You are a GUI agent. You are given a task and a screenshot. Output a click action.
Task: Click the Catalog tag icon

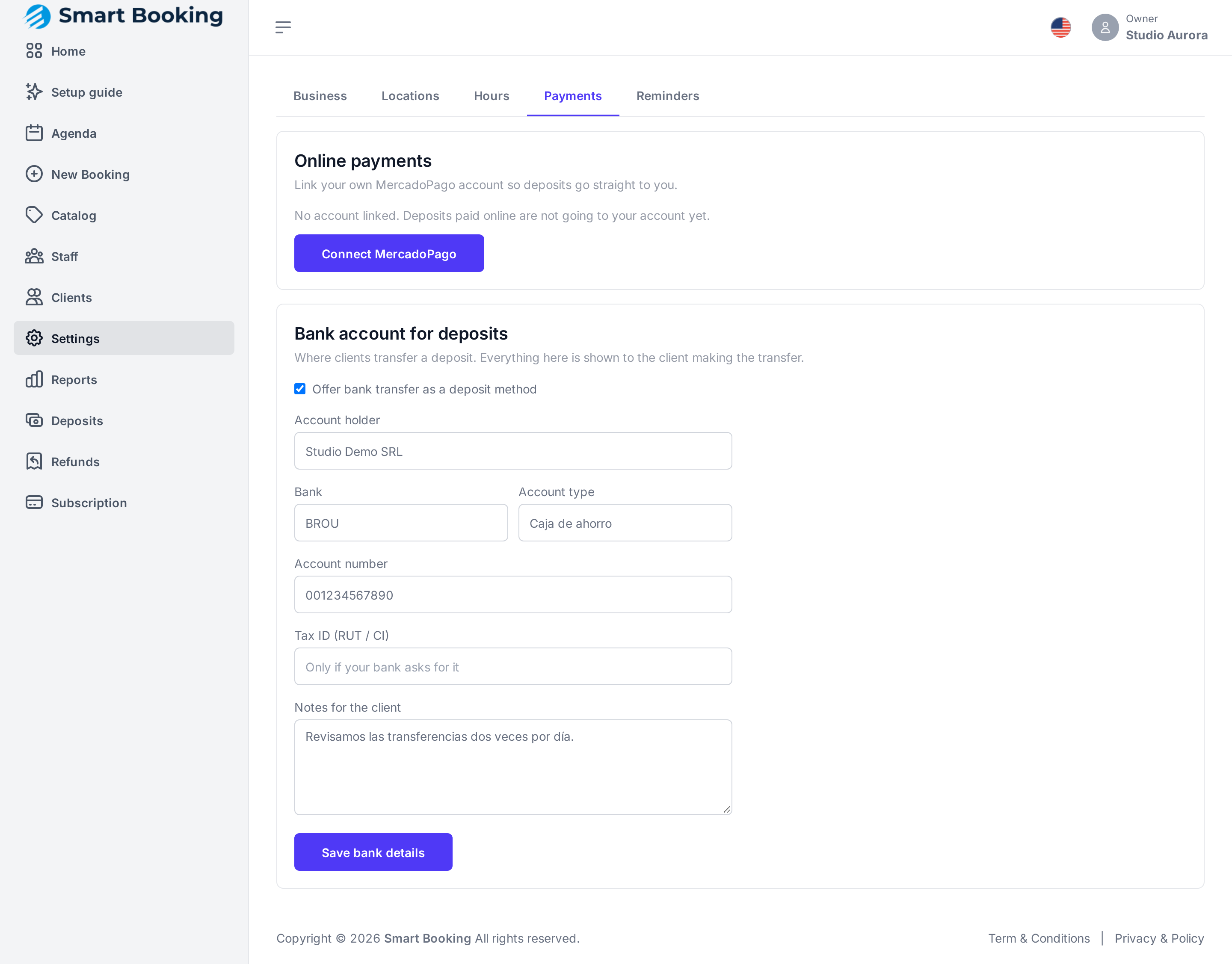(x=34, y=215)
